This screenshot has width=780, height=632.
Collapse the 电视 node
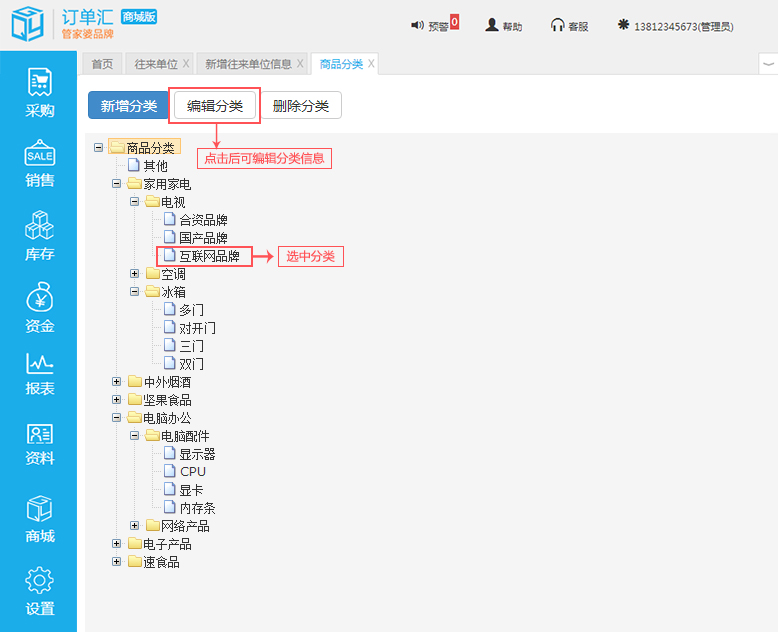click(x=134, y=202)
